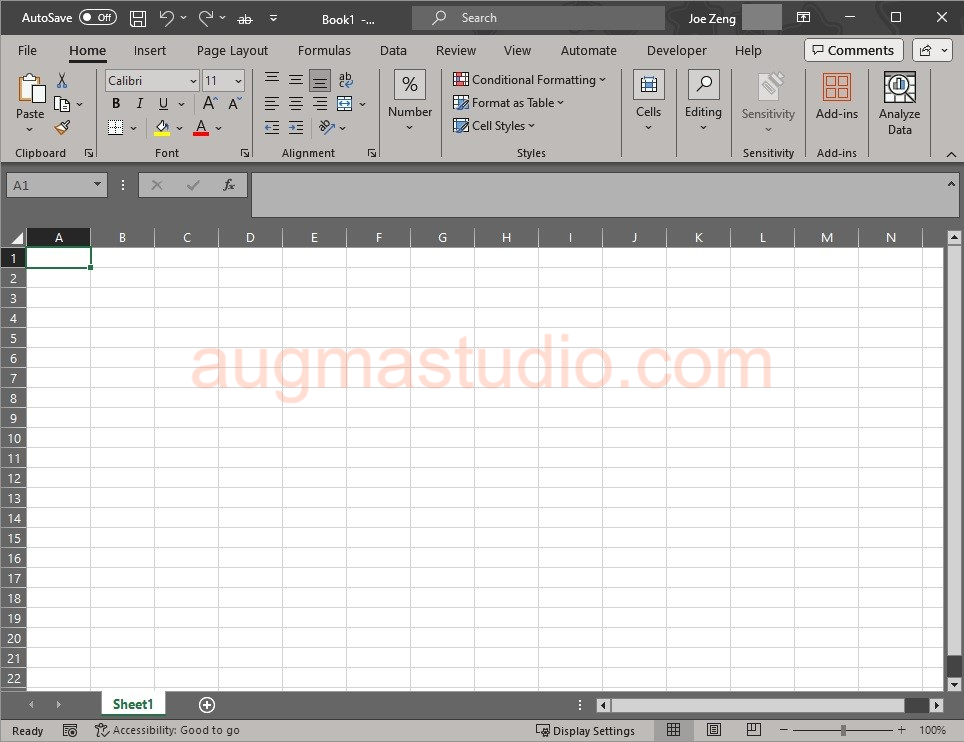Click the Save icon in title bar
This screenshot has height=742, width=964.
(x=138, y=18)
